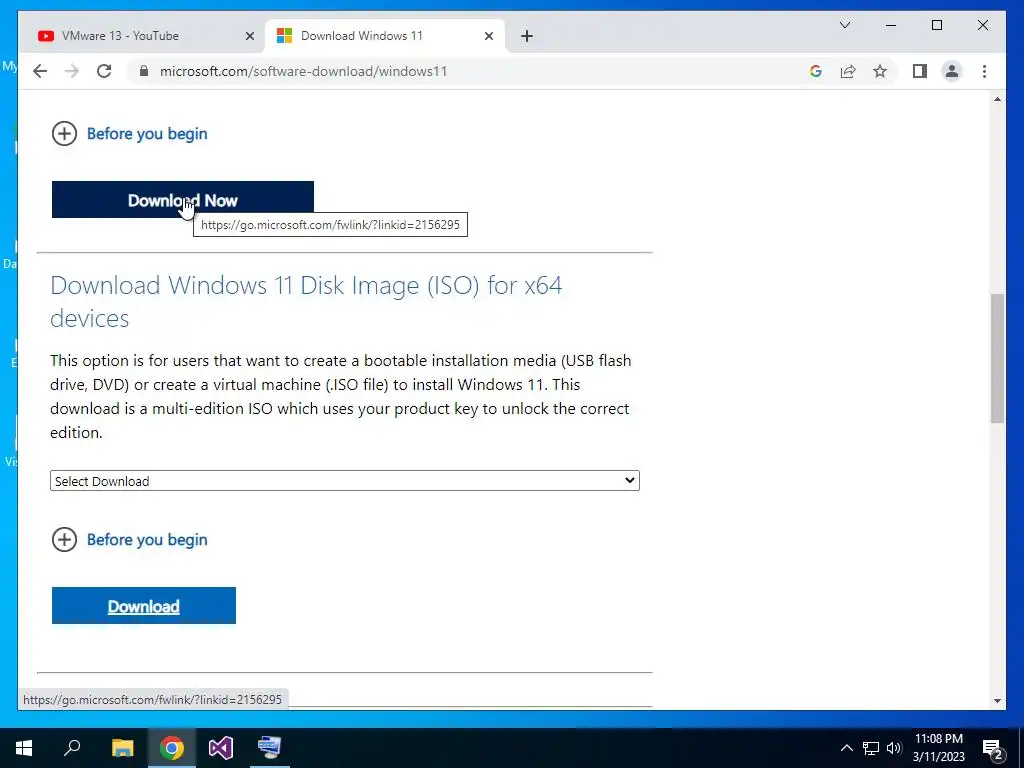Close the Download Windows 11 tab
The width and height of the screenshot is (1024, 768).
488,37
